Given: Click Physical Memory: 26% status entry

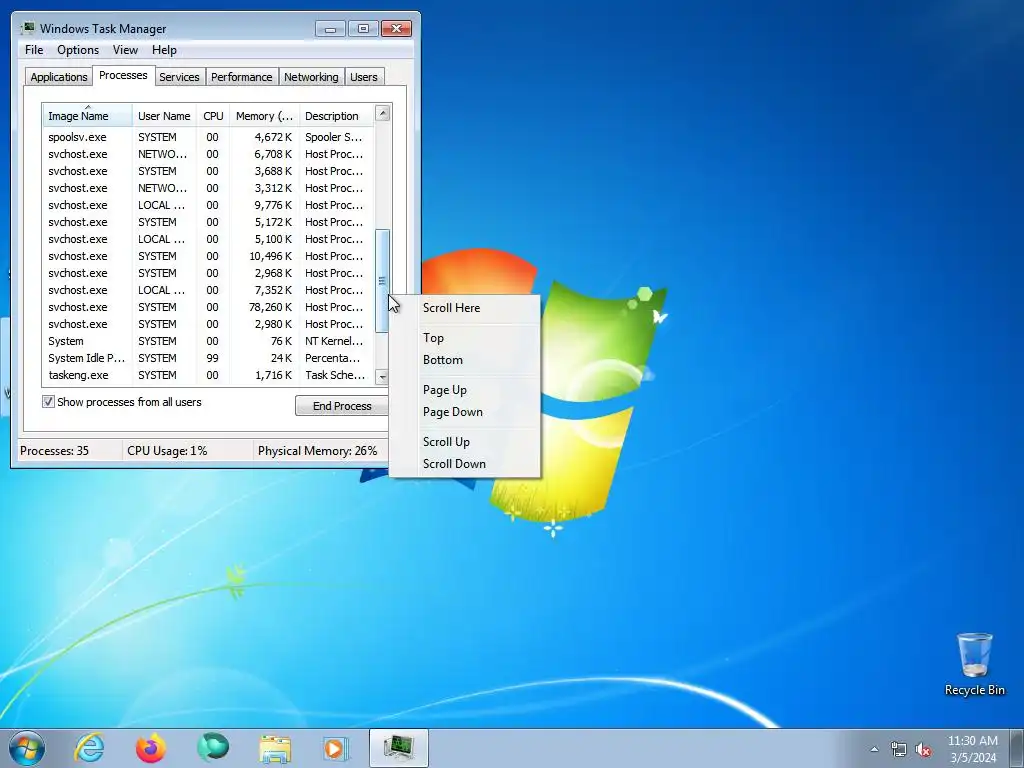Looking at the screenshot, I should coord(317,451).
